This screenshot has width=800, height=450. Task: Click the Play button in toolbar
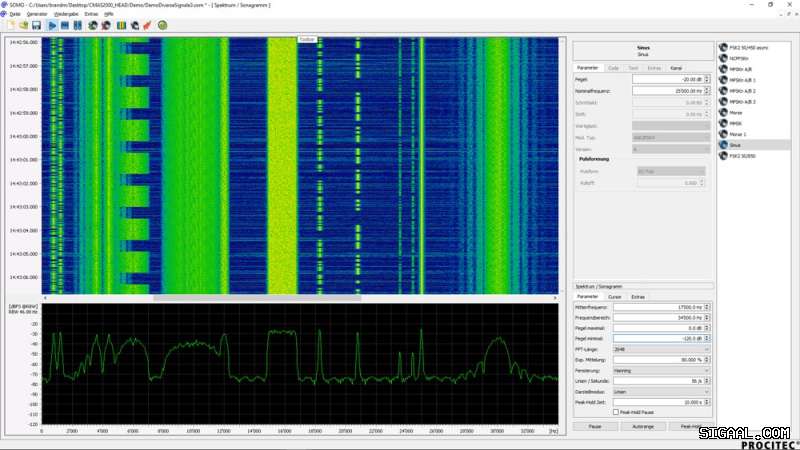tap(52, 25)
